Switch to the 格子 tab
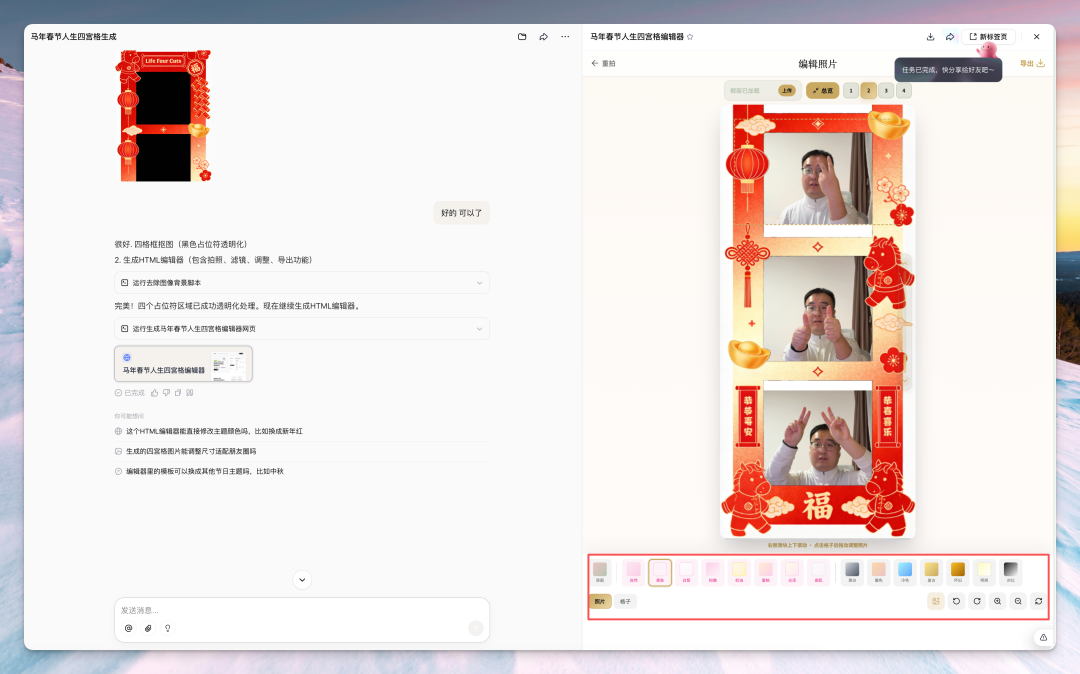 (x=627, y=601)
